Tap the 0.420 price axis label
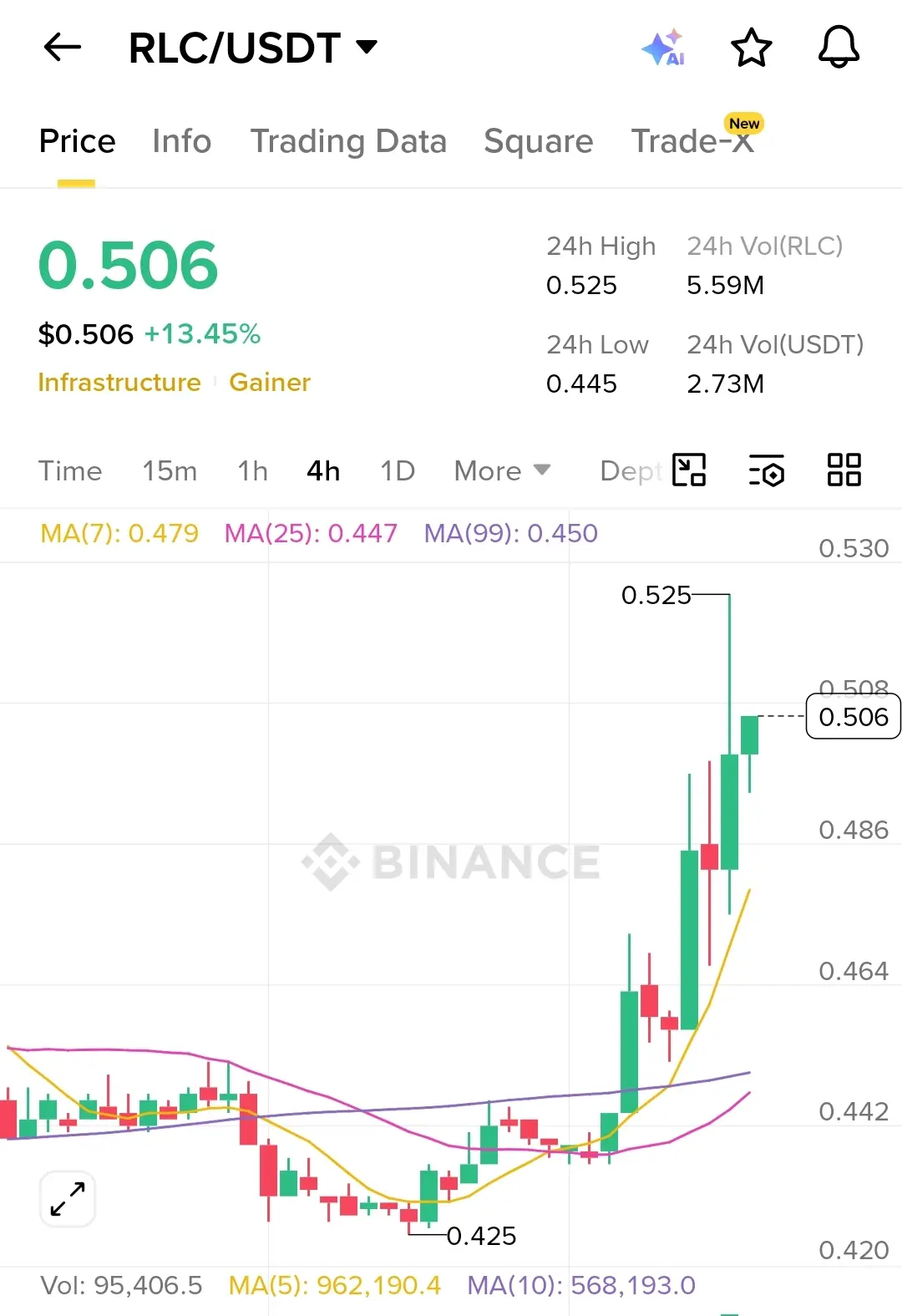Image resolution: width=902 pixels, height=1316 pixels. [x=854, y=1250]
